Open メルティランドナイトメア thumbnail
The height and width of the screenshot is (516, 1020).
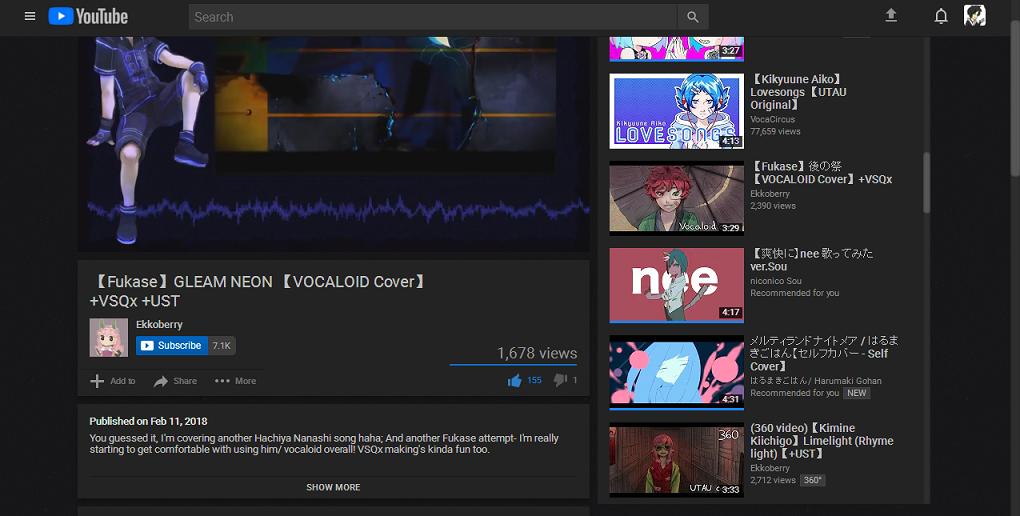pos(677,372)
